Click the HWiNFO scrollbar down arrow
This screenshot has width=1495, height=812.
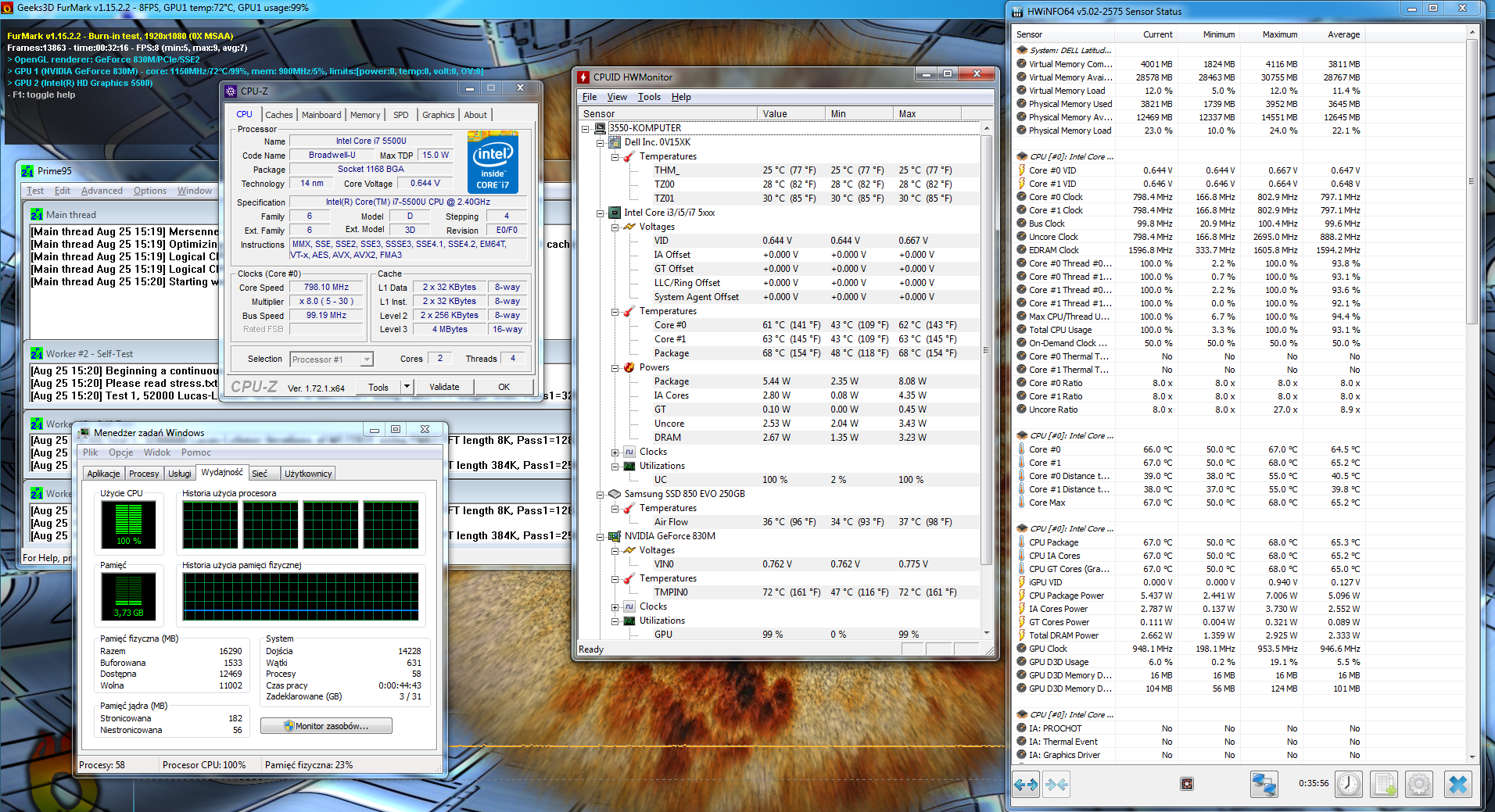[1472, 757]
